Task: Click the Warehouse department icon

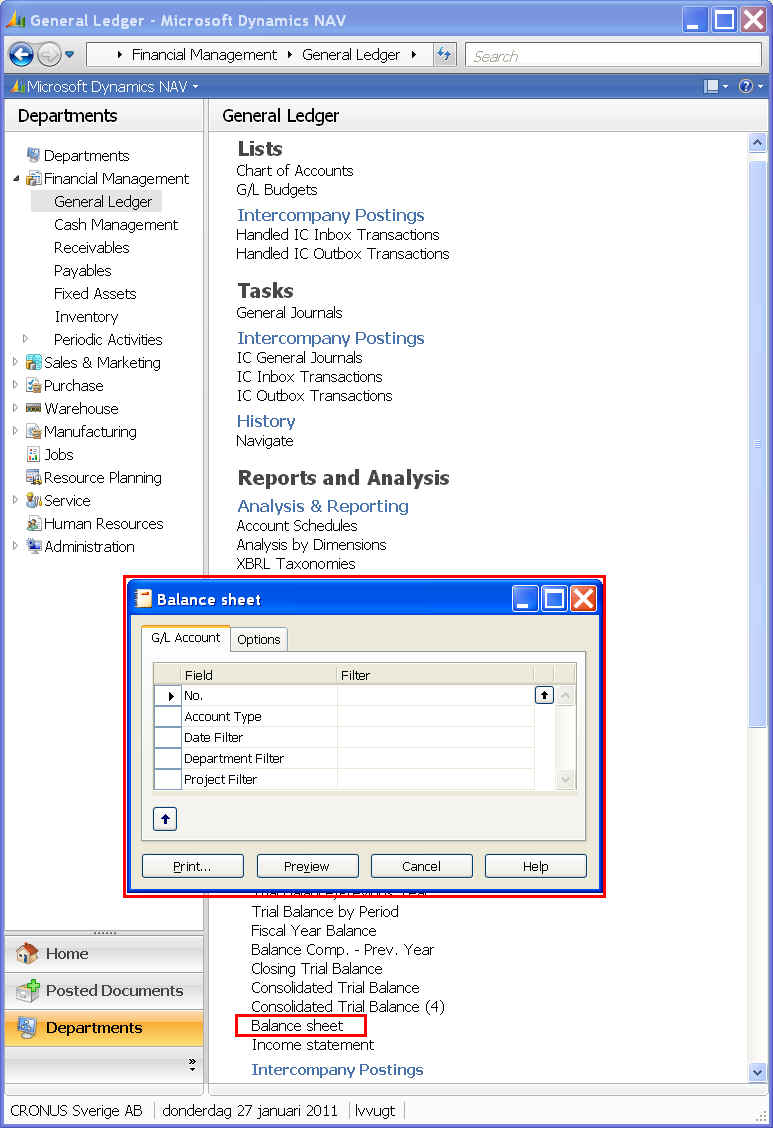Action: coord(34,408)
